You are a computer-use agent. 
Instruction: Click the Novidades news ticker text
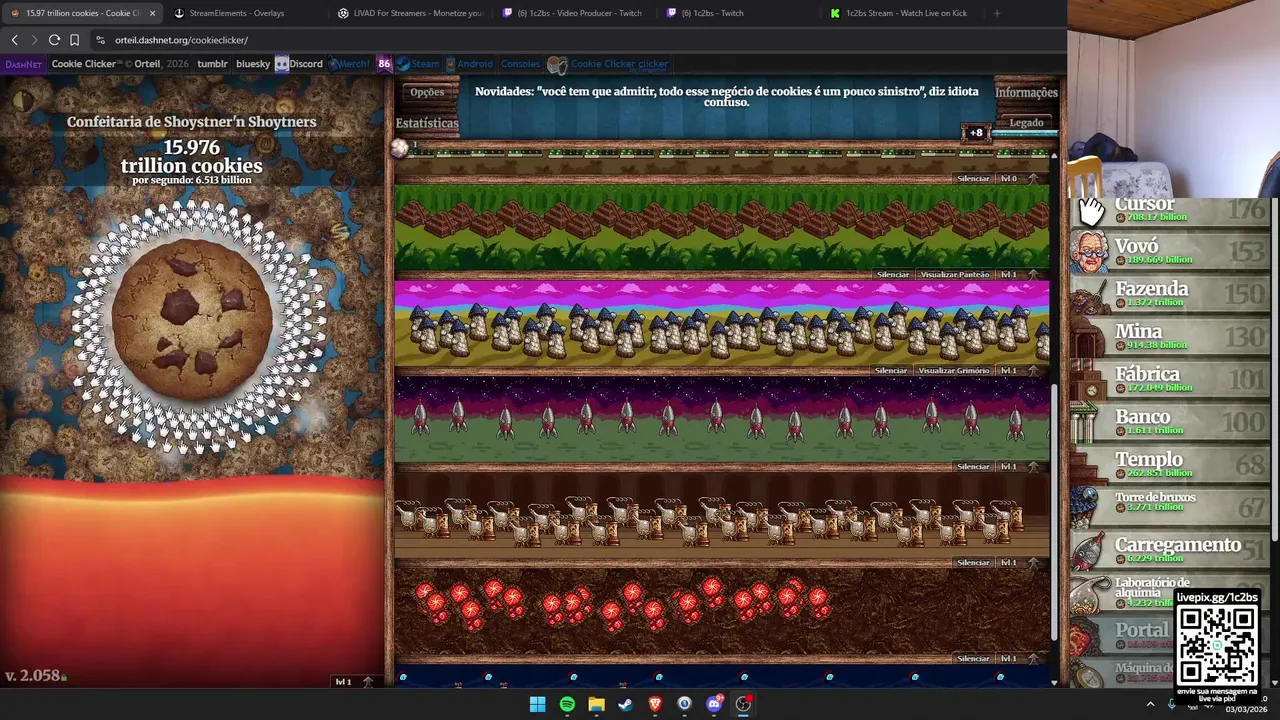click(727, 96)
